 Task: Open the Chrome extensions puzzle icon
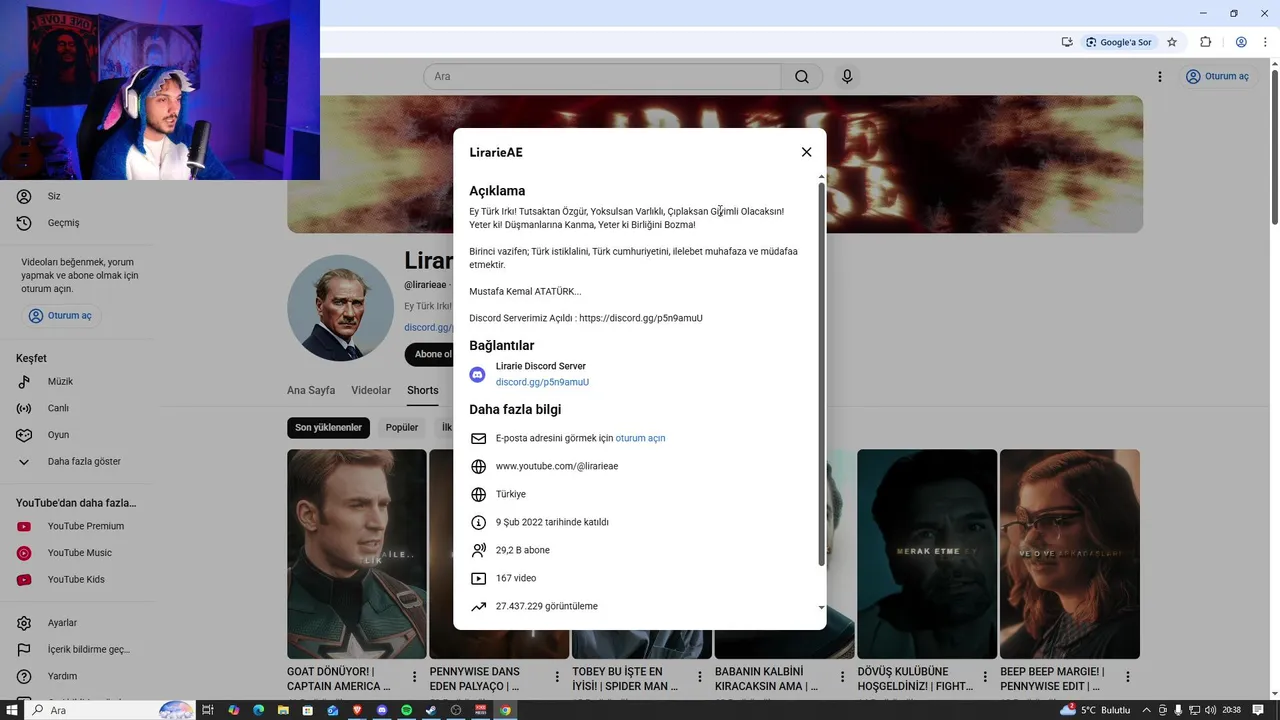tap(1205, 42)
